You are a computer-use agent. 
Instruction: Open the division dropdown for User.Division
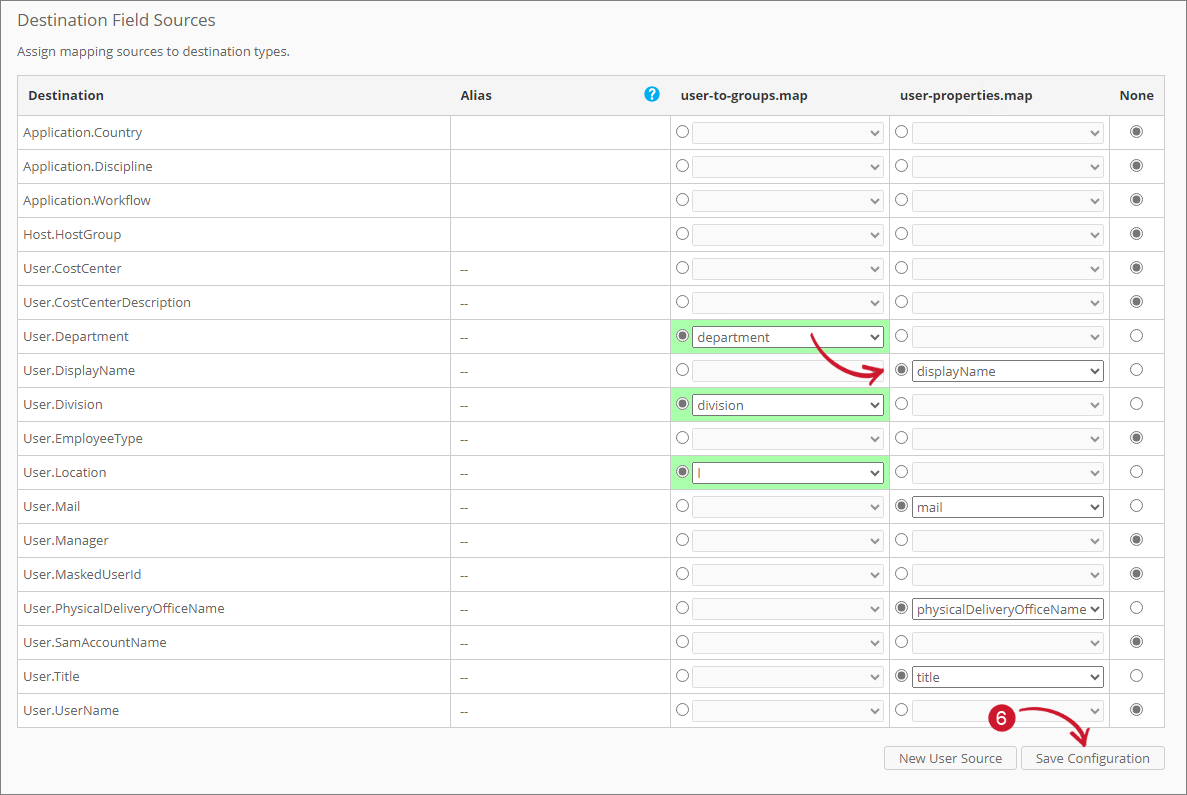(787, 405)
